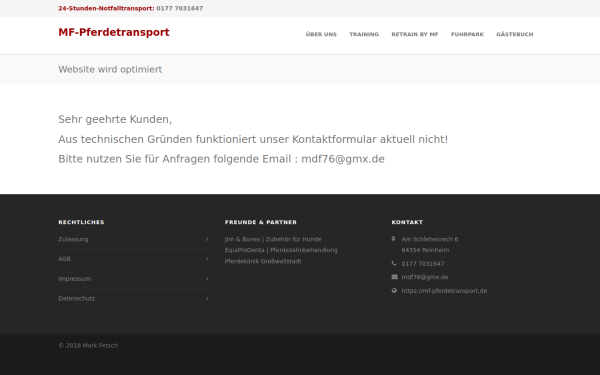Click the chevron next to Datenschutz
Screen dimensions: 600x375
[x=207, y=298]
